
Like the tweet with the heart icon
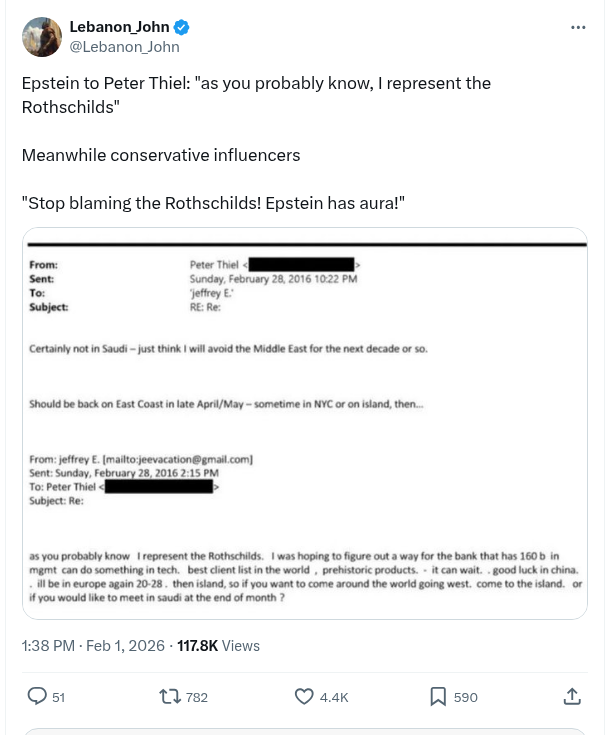[x=304, y=696]
